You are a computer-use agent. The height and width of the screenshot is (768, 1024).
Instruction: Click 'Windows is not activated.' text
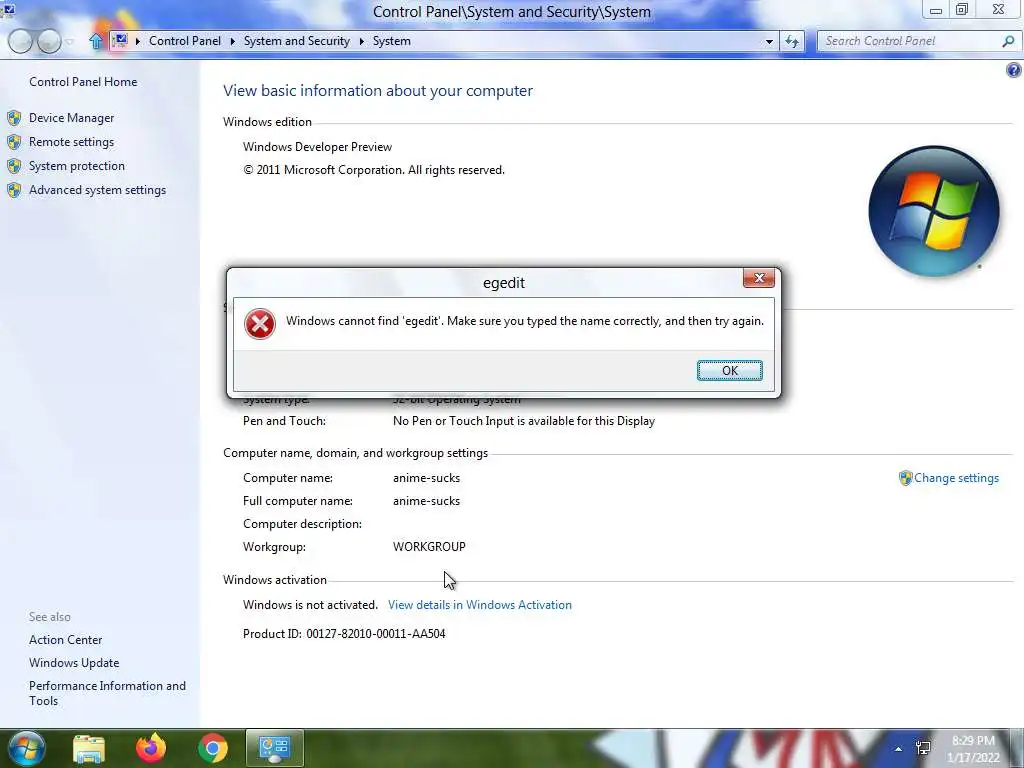tap(310, 605)
